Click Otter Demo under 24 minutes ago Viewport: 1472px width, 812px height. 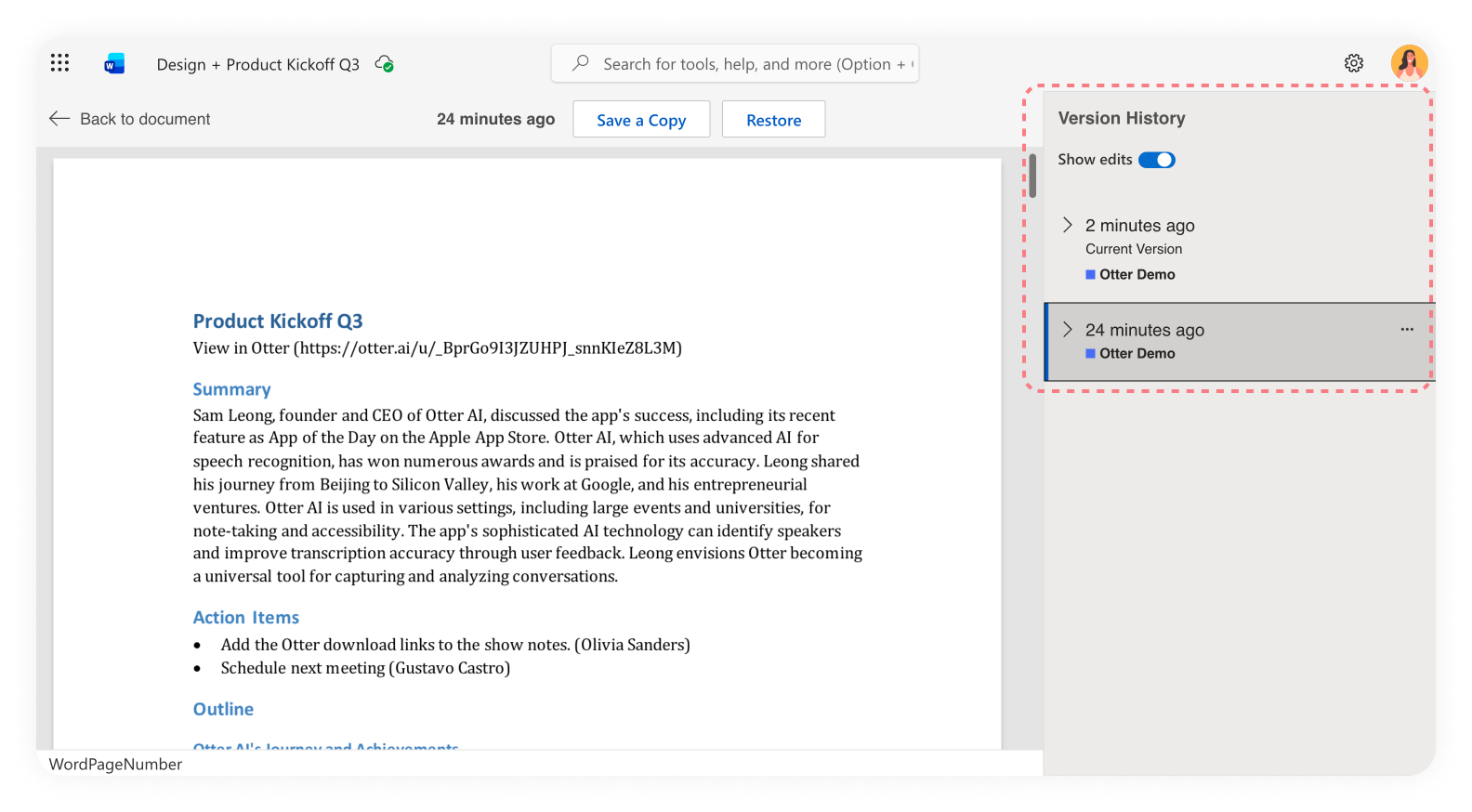point(1137,353)
